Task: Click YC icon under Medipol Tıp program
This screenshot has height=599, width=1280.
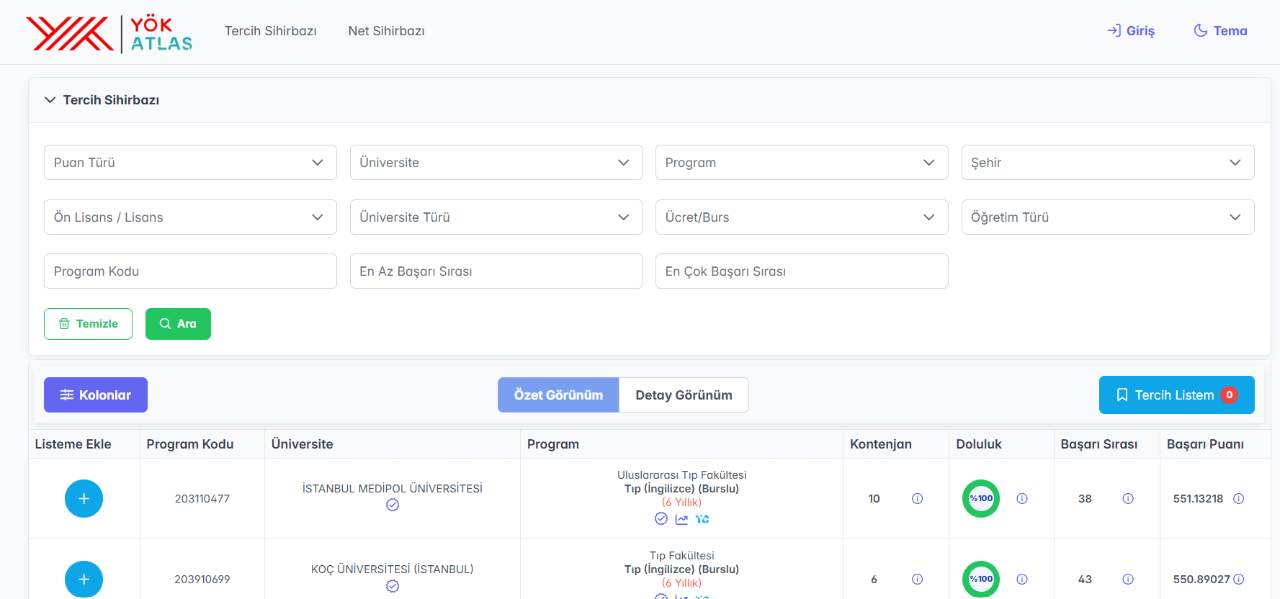Action: tap(703, 519)
